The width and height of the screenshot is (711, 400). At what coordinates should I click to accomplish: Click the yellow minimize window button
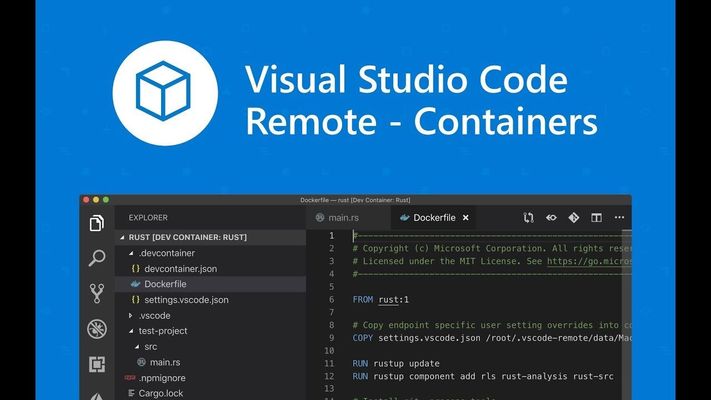click(x=96, y=200)
